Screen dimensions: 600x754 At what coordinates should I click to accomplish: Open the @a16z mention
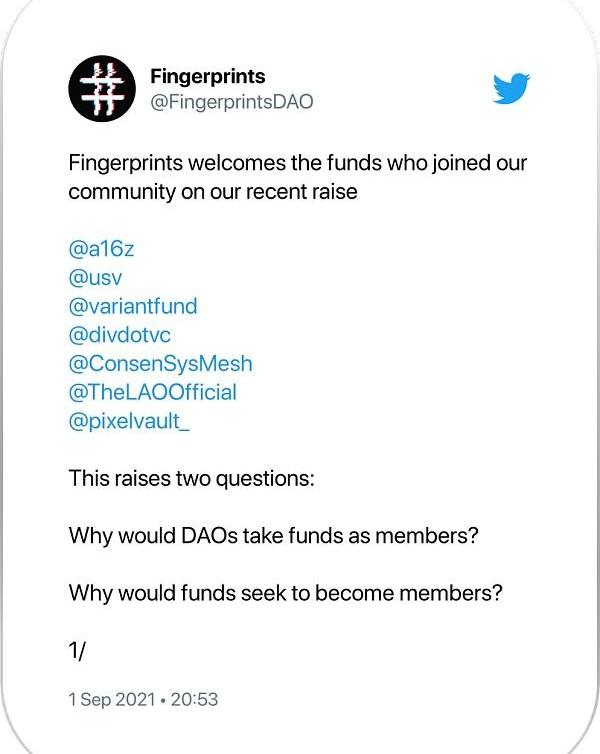pos(101,249)
